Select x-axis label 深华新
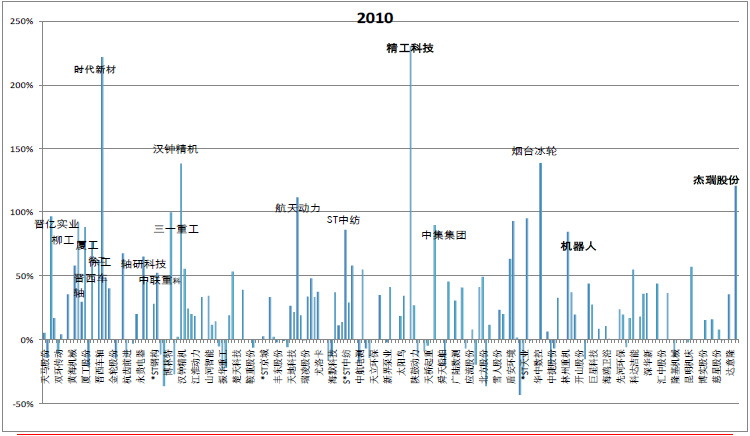This screenshot has width=750, height=436. tap(649, 363)
